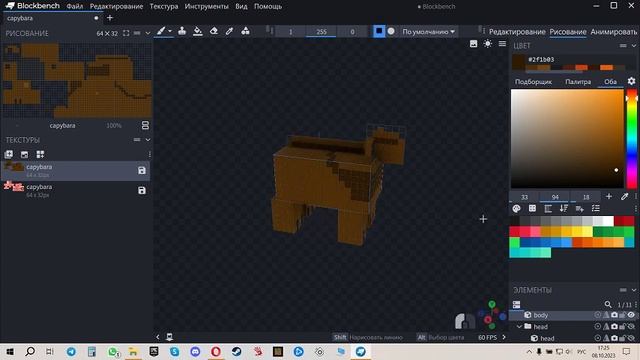
Task: Collapse the Рисование panel chevron
Action: tap(148, 33)
